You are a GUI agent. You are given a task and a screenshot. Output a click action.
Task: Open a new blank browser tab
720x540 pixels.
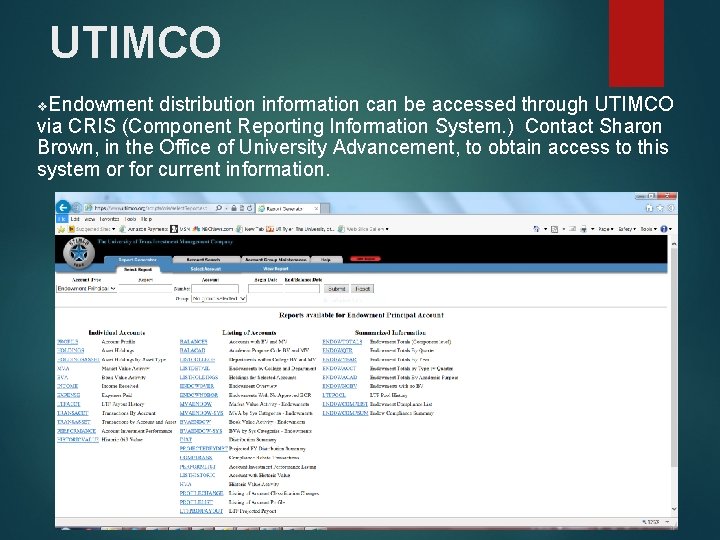(325, 208)
